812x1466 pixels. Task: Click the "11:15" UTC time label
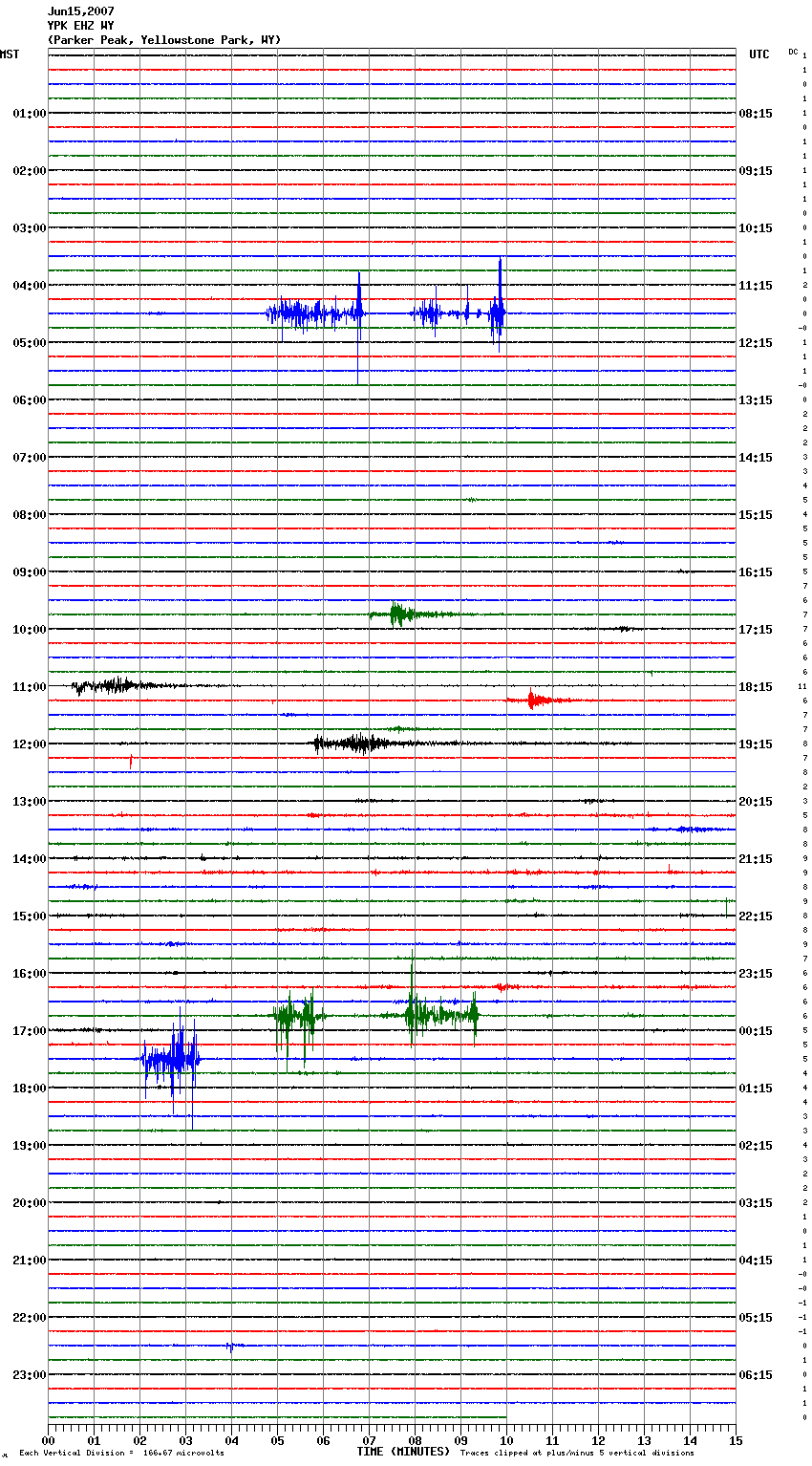[756, 286]
